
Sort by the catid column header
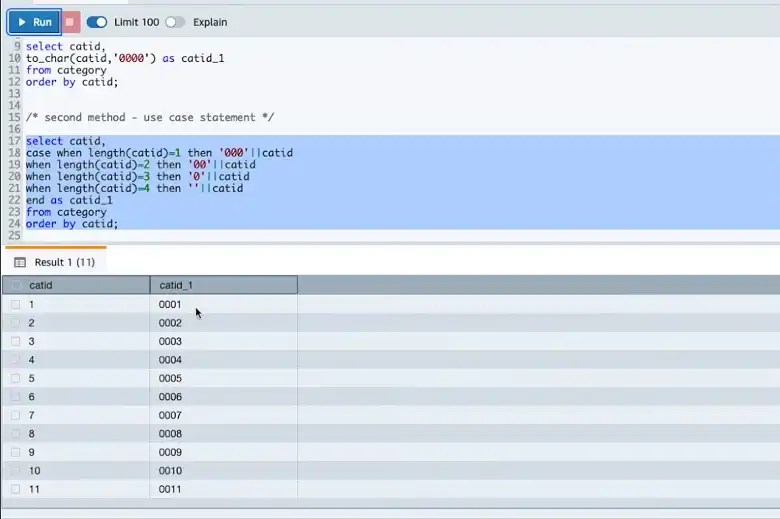[76, 285]
